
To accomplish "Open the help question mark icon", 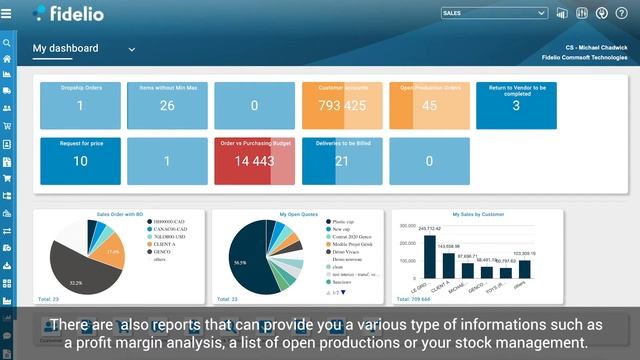I will point(621,13).
